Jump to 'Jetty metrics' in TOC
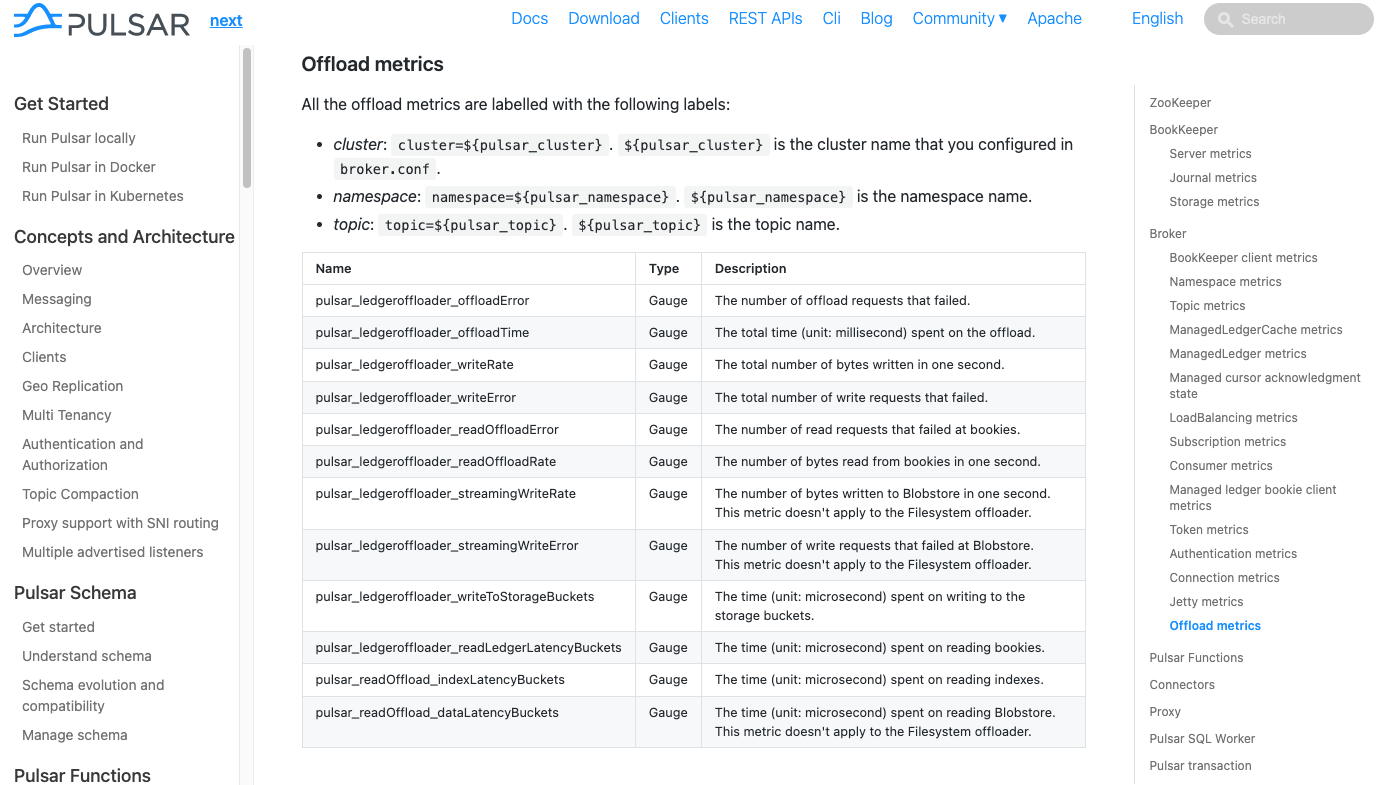The height and width of the screenshot is (785, 1380). [1206, 602]
